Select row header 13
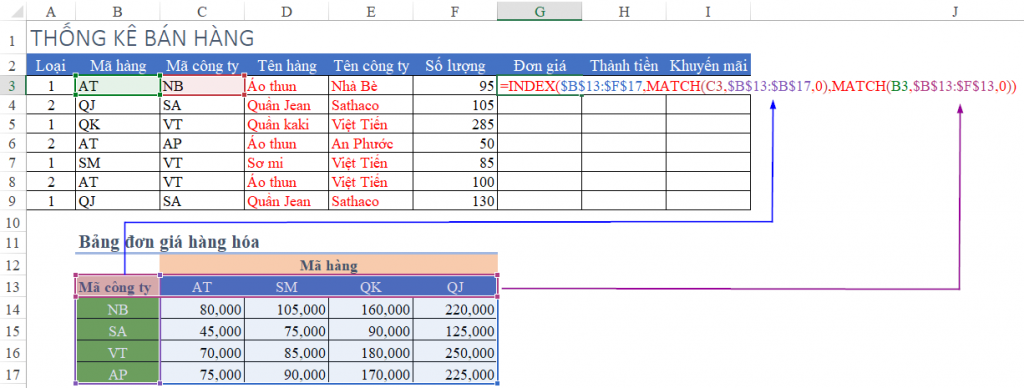The width and height of the screenshot is (1024, 388). pos(13,287)
